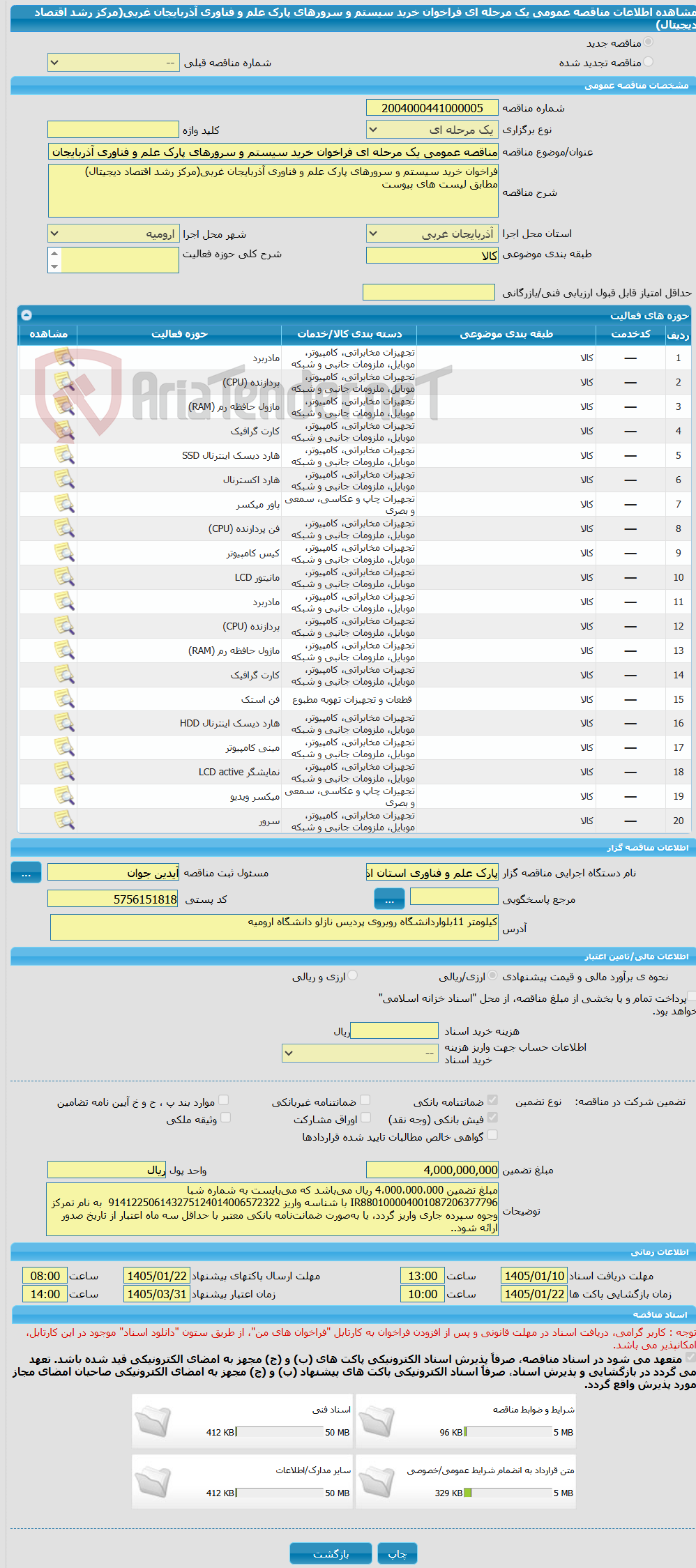The image size is (696, 1568).
Task: Select the ارزی و ریالی radio option
Action: 353,975
